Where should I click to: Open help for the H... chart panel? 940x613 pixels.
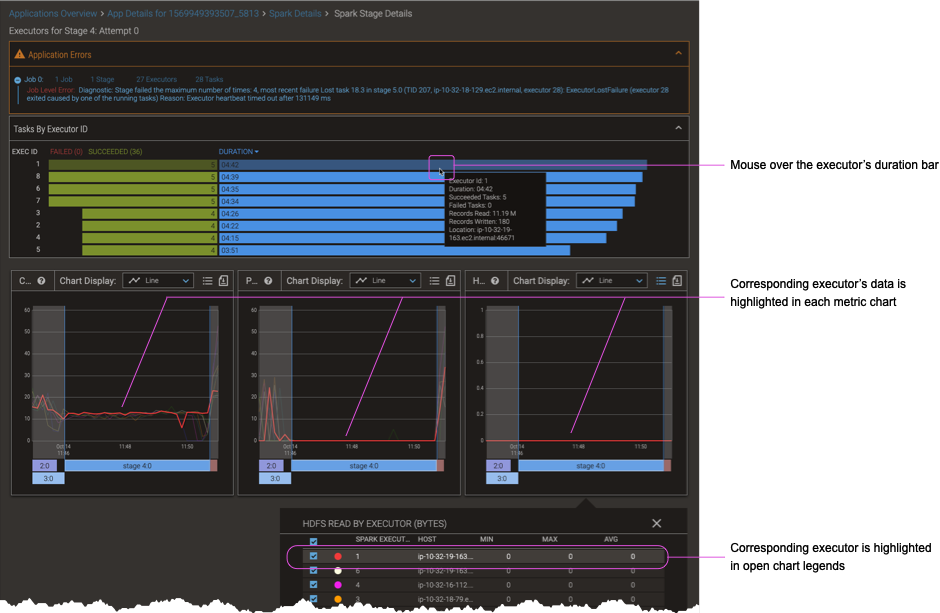(494, 281)
